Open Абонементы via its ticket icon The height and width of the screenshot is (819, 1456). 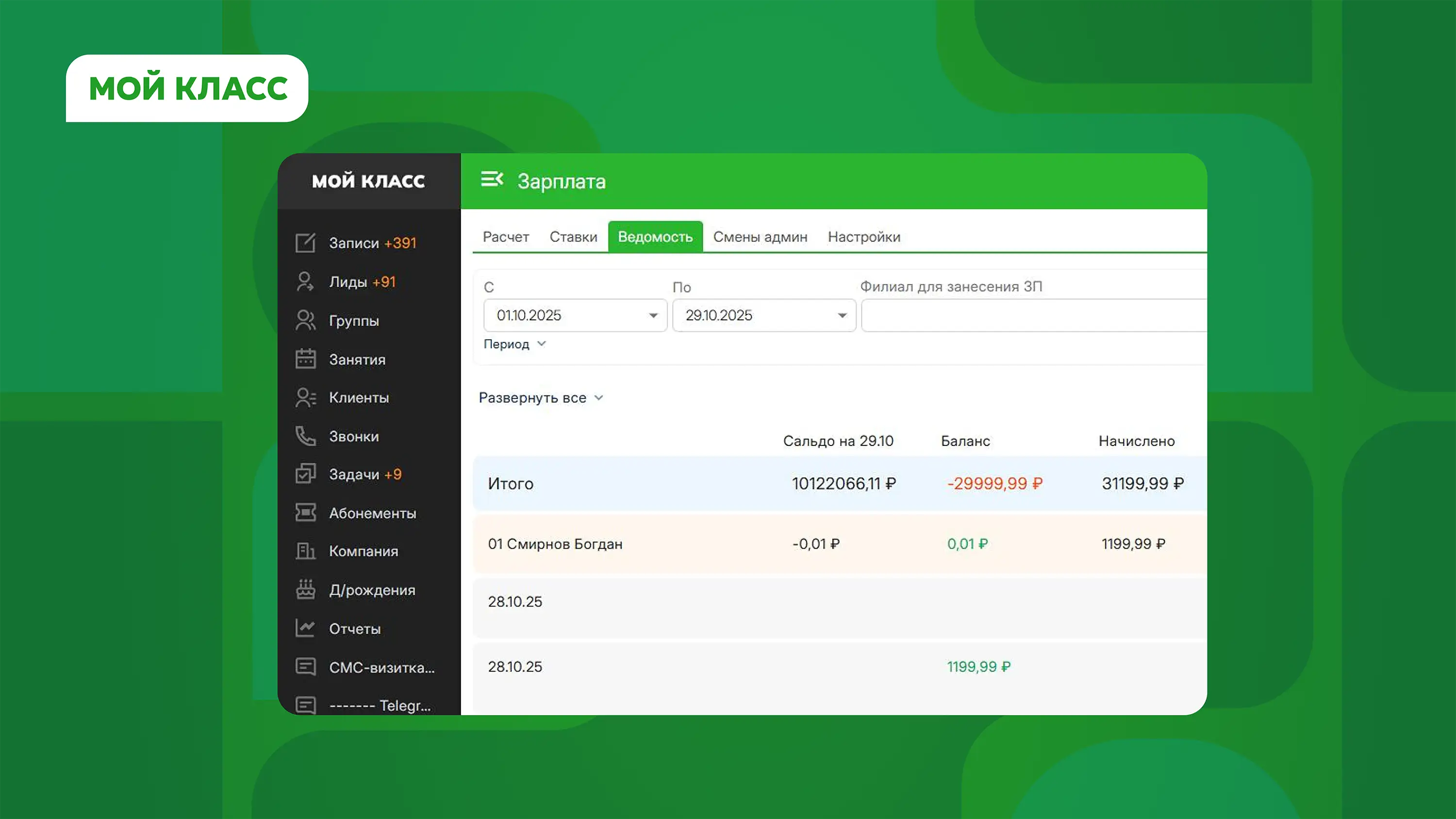click(305, 513)
